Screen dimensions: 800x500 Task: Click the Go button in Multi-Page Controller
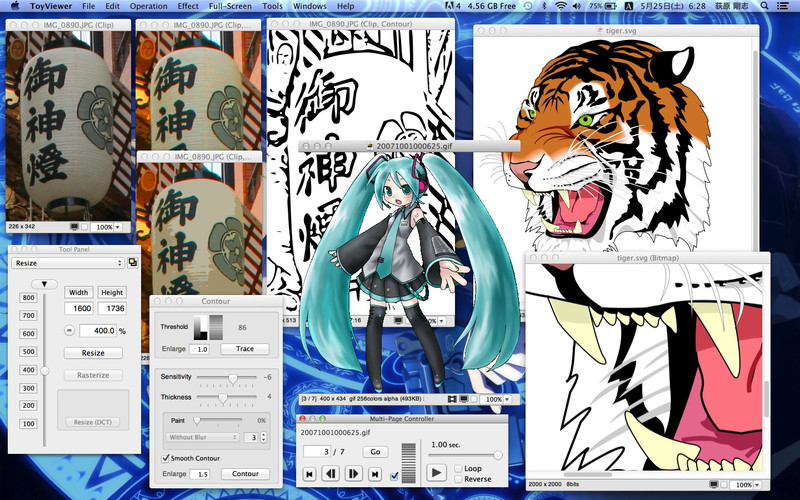376,452
